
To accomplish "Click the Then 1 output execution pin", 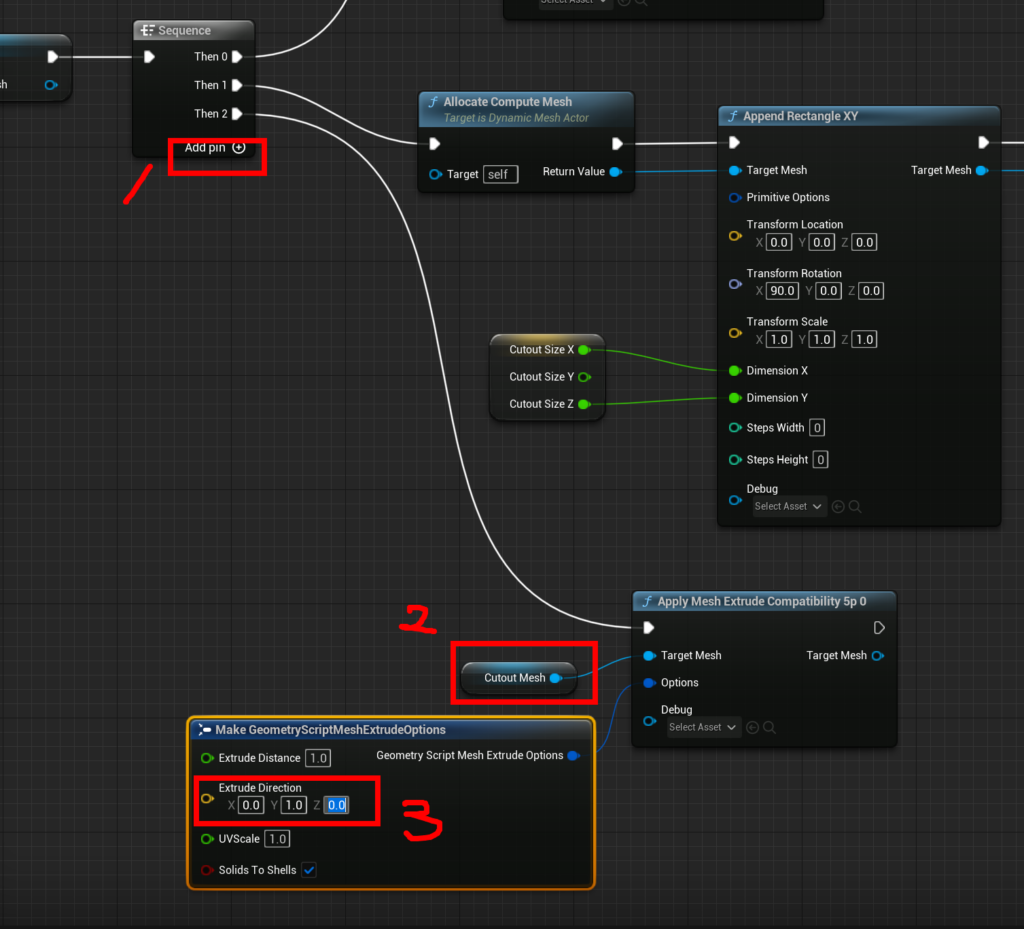I will pyautogui.click(x=237, y=85).
